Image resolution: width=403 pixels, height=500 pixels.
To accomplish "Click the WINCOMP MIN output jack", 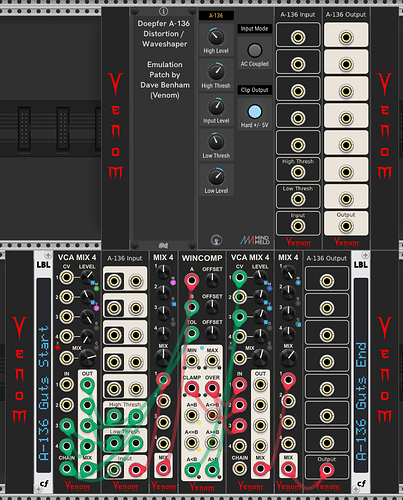I will coord(192,360).
